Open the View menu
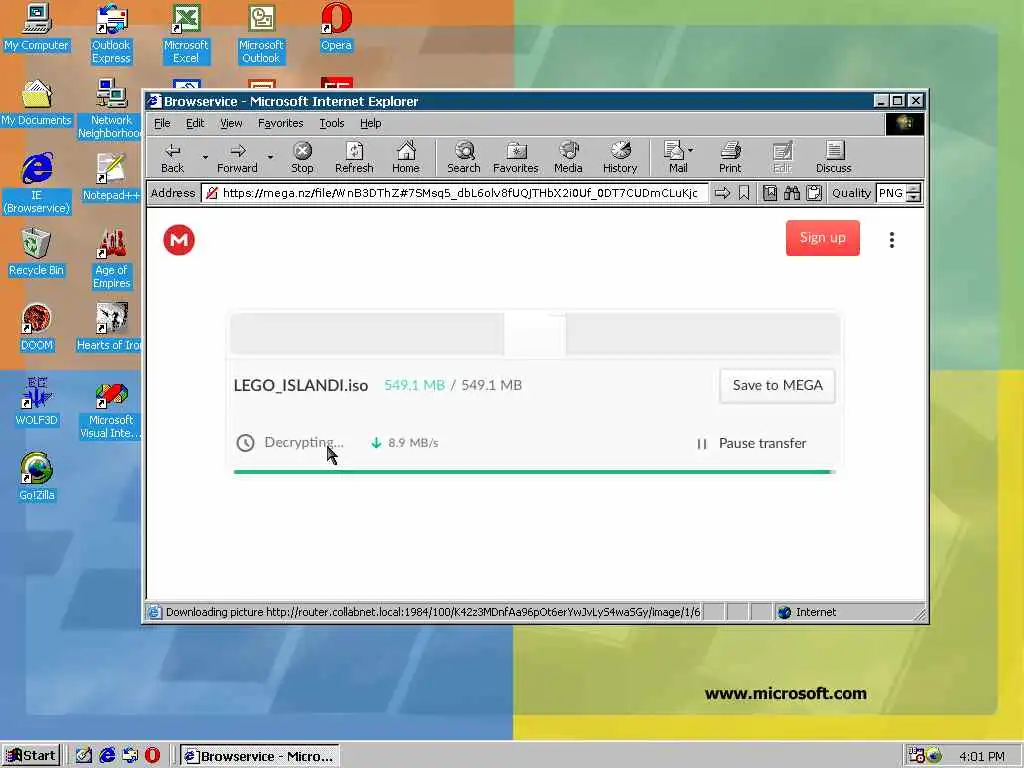 tap(231, 123)
